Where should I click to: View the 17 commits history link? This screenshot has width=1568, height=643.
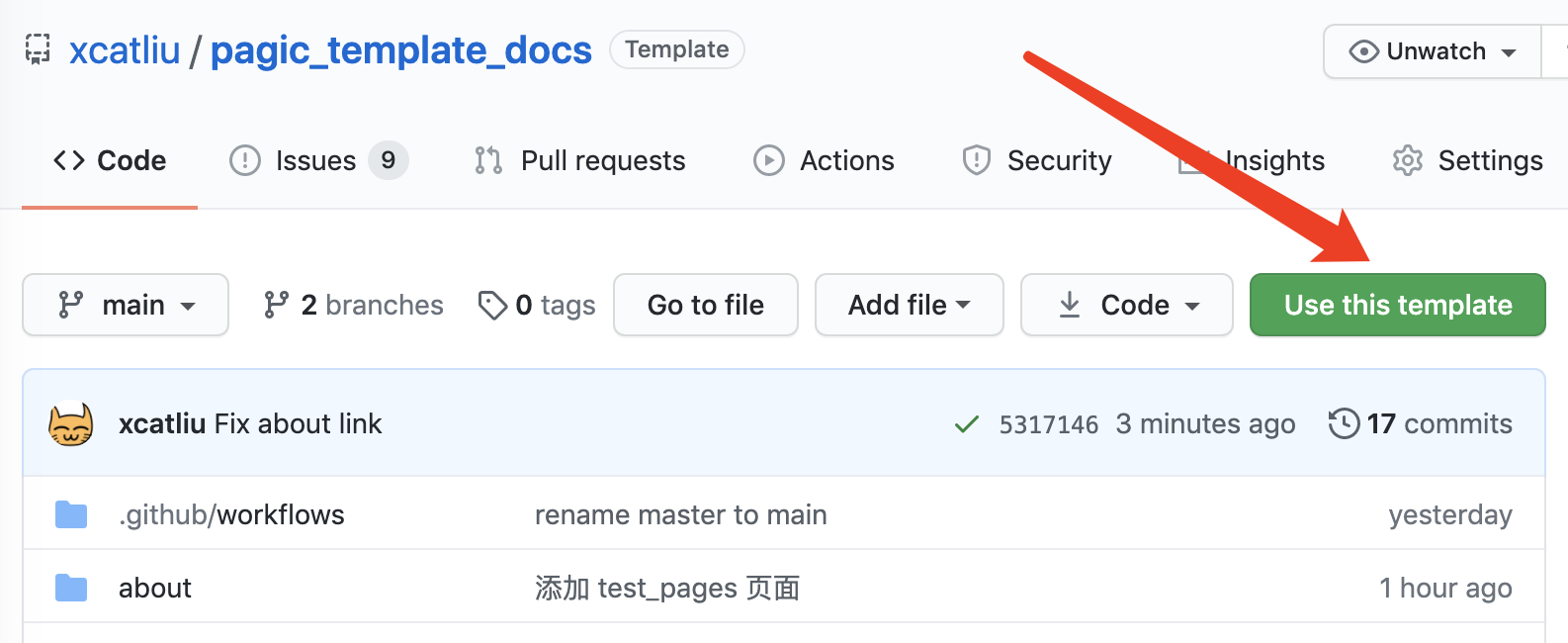[1421, 423]
